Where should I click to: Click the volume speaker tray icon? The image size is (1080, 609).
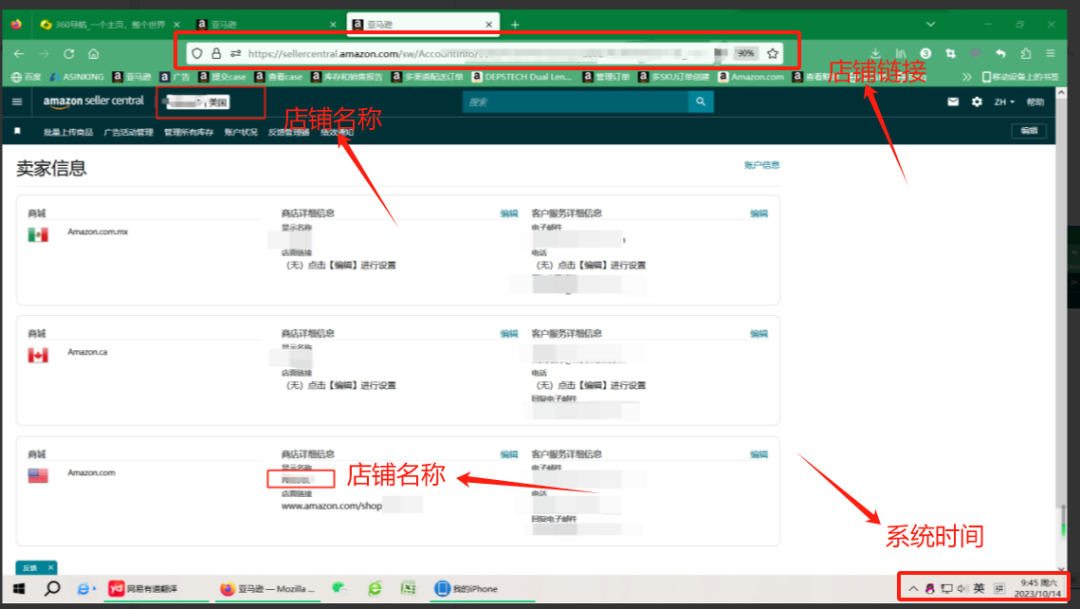click(x=962, y=588)
